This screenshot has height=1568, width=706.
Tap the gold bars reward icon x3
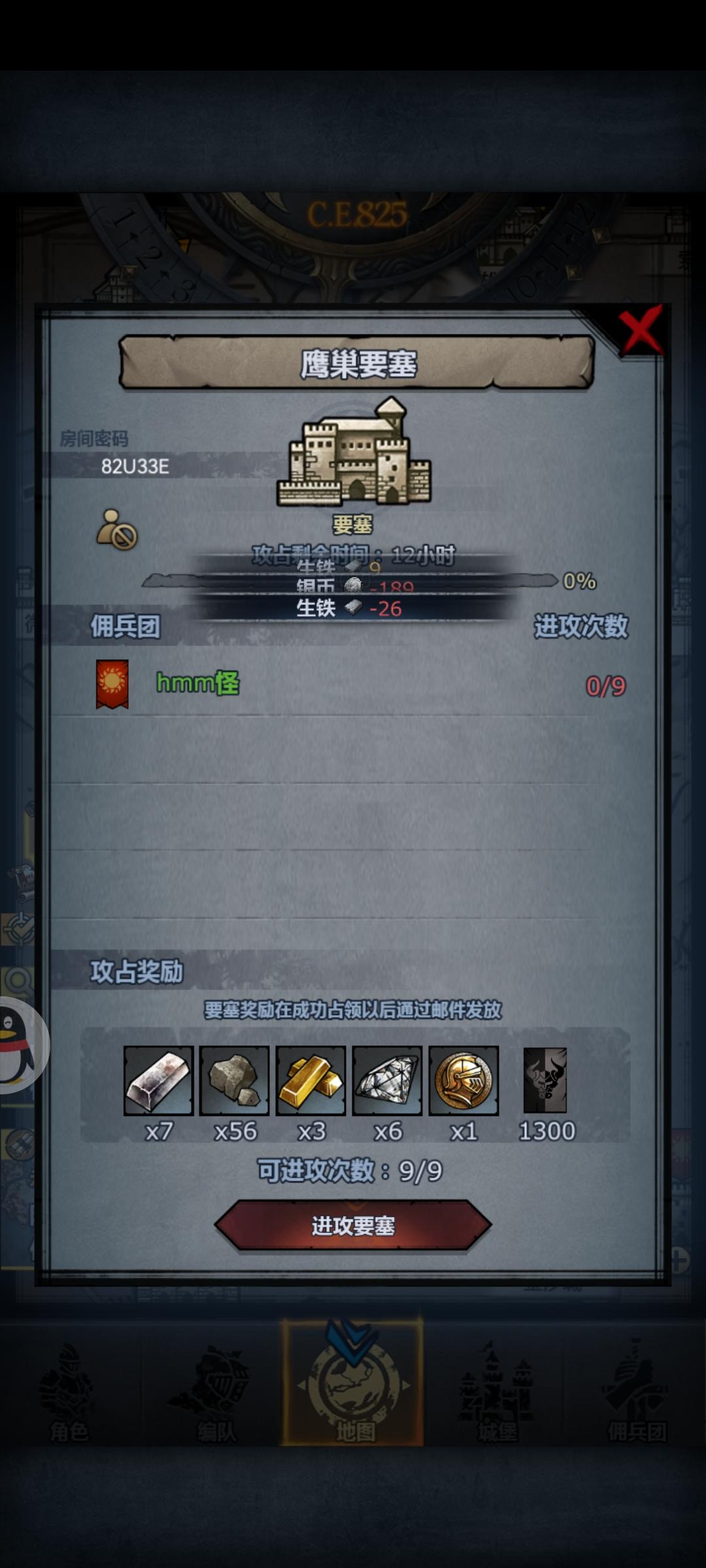click(x=311, y=1081)
